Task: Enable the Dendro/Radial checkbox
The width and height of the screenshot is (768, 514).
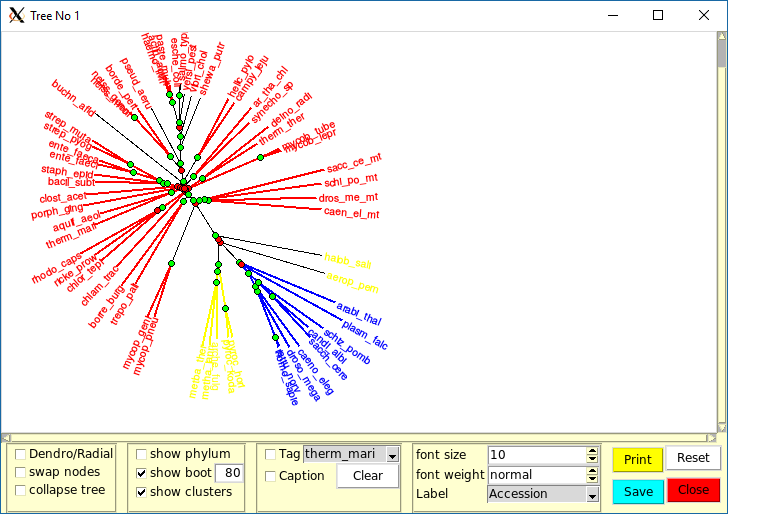Action: [21, 454]
